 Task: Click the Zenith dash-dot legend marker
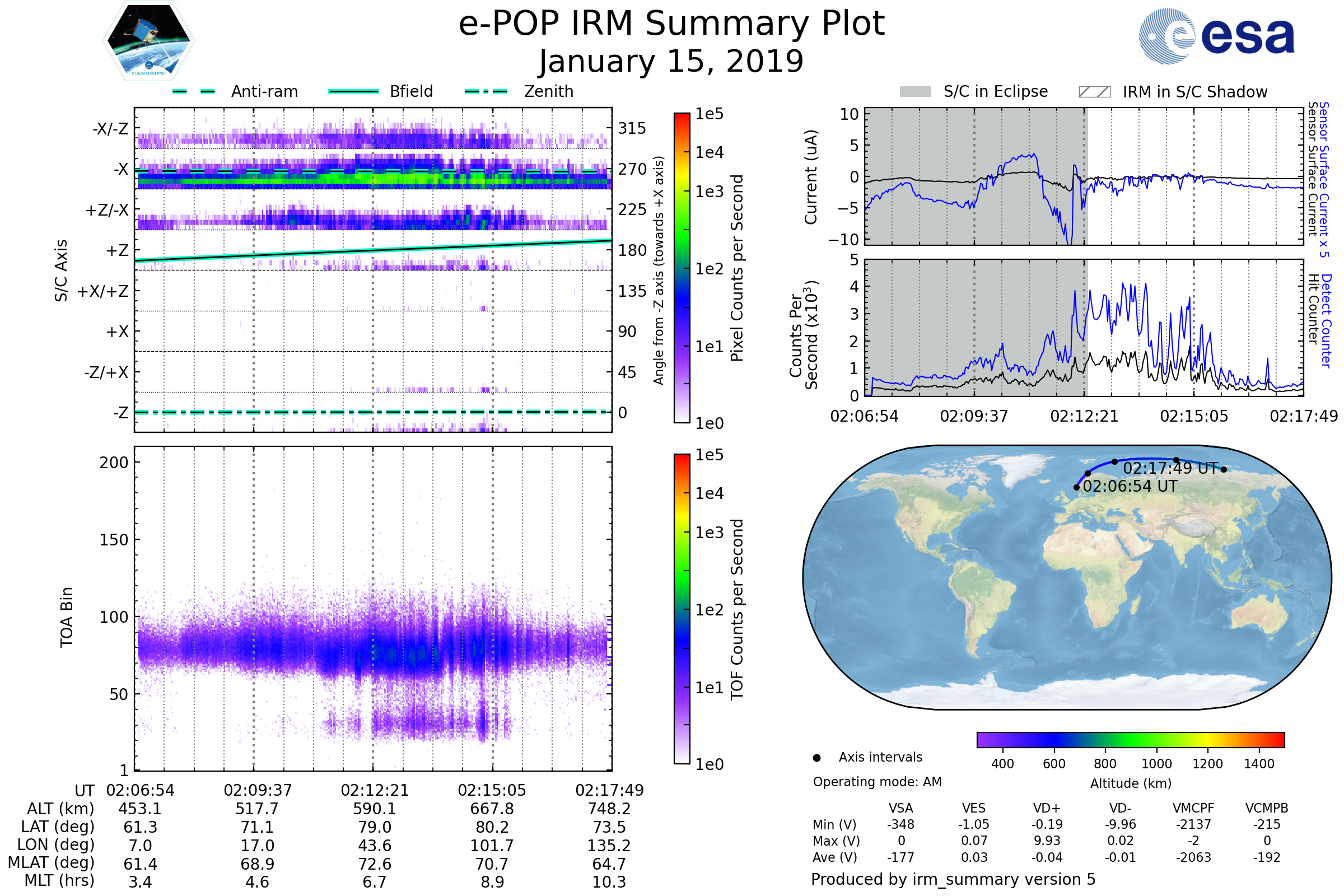click(x=486, y=91)
